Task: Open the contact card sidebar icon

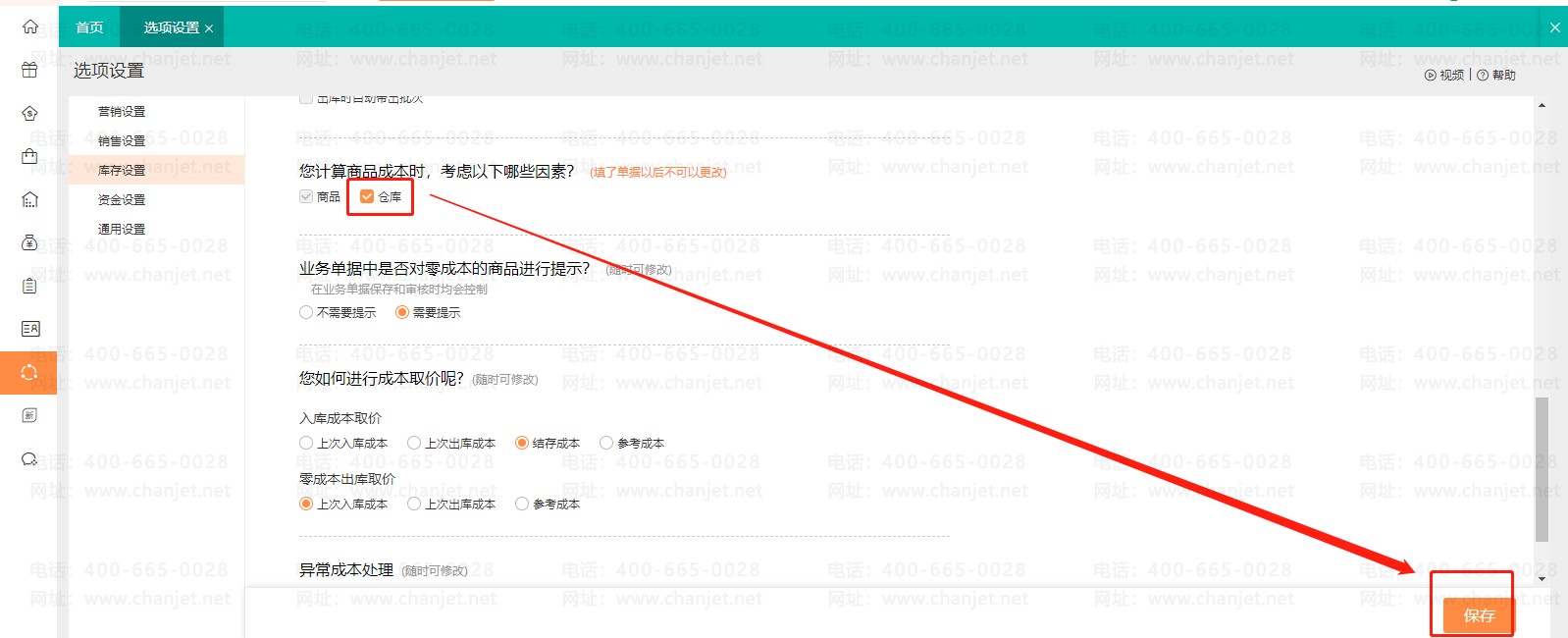Action: pyautogui.click(x=29, y=329)
